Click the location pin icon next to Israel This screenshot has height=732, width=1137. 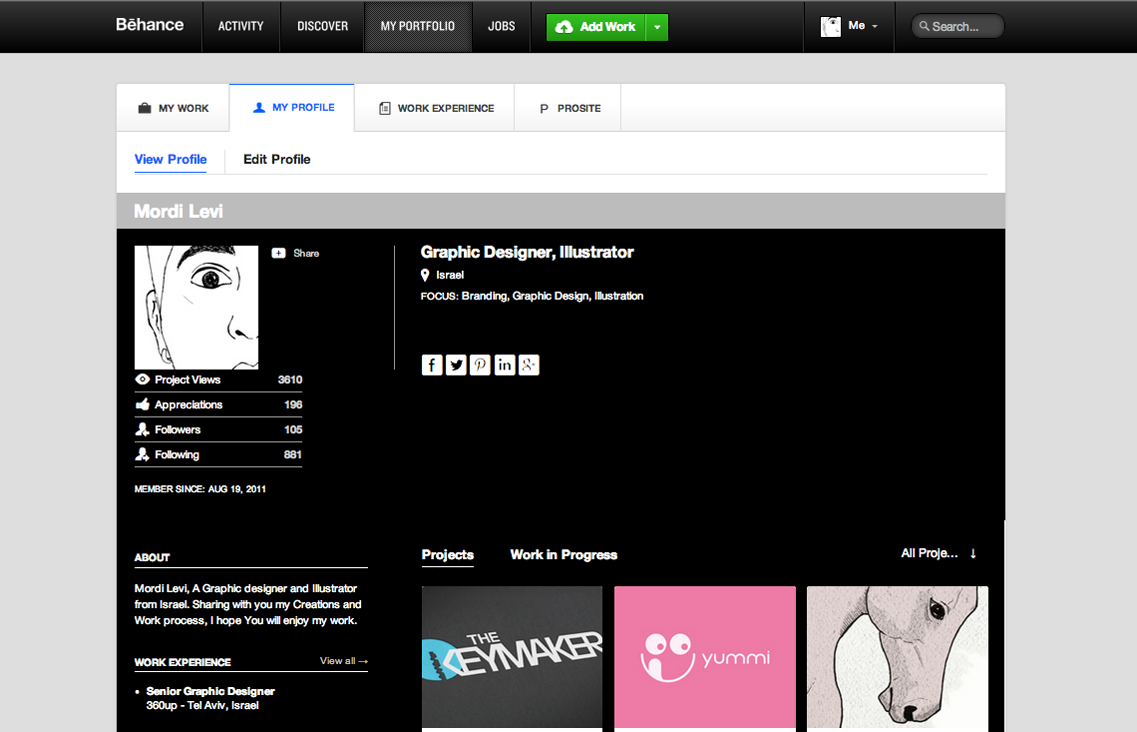pos(425,275)
